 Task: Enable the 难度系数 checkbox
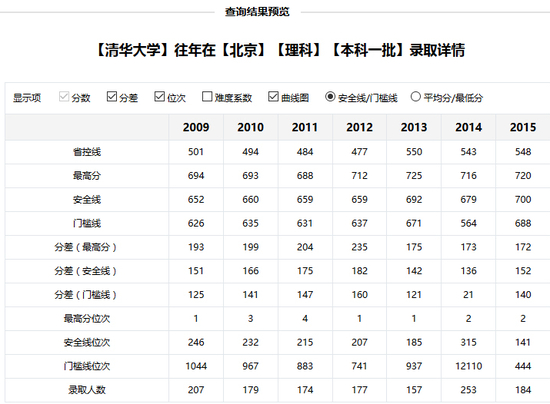click(x=207, y=96)
